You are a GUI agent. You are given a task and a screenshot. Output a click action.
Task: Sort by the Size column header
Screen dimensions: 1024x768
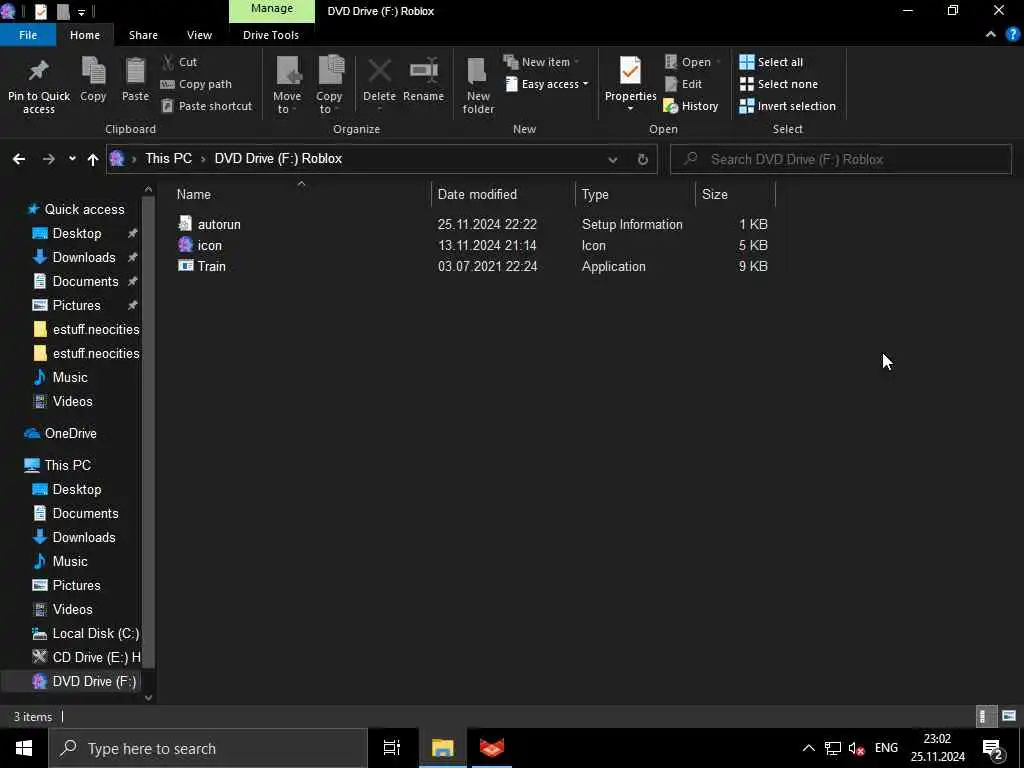735,195
